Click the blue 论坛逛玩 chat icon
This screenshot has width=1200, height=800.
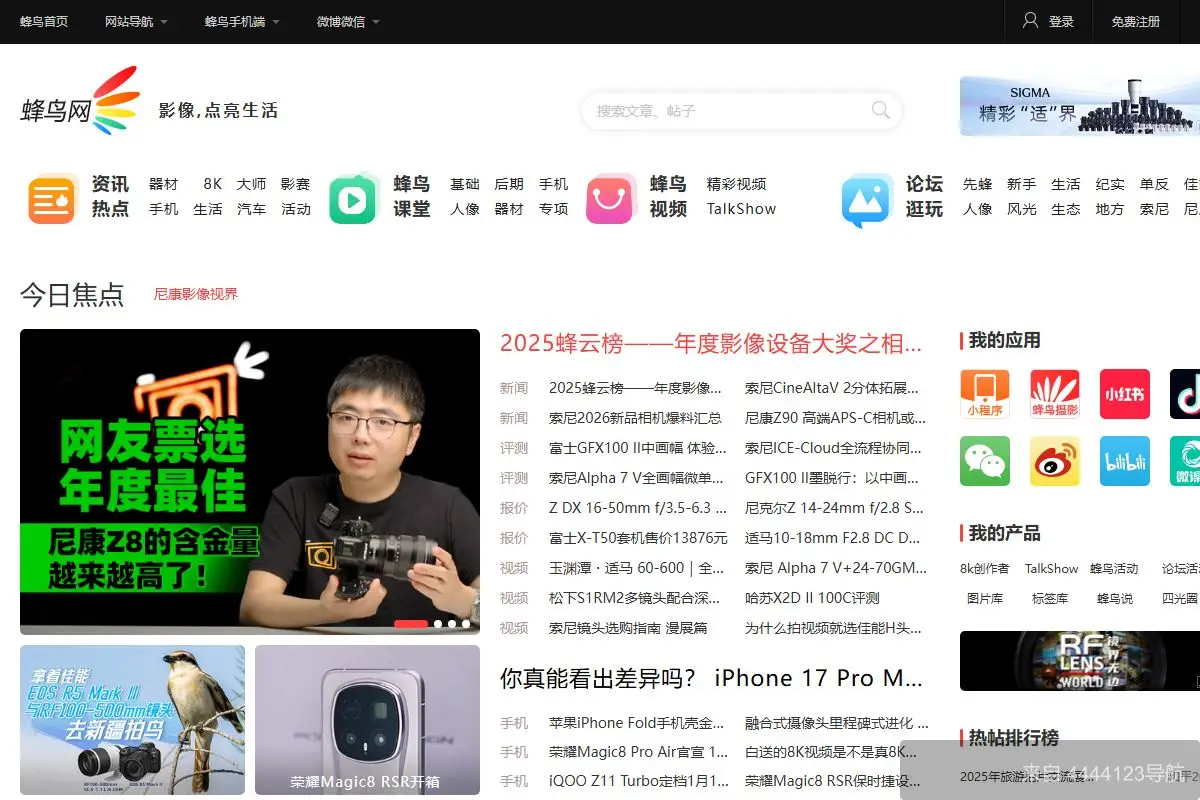868,198
